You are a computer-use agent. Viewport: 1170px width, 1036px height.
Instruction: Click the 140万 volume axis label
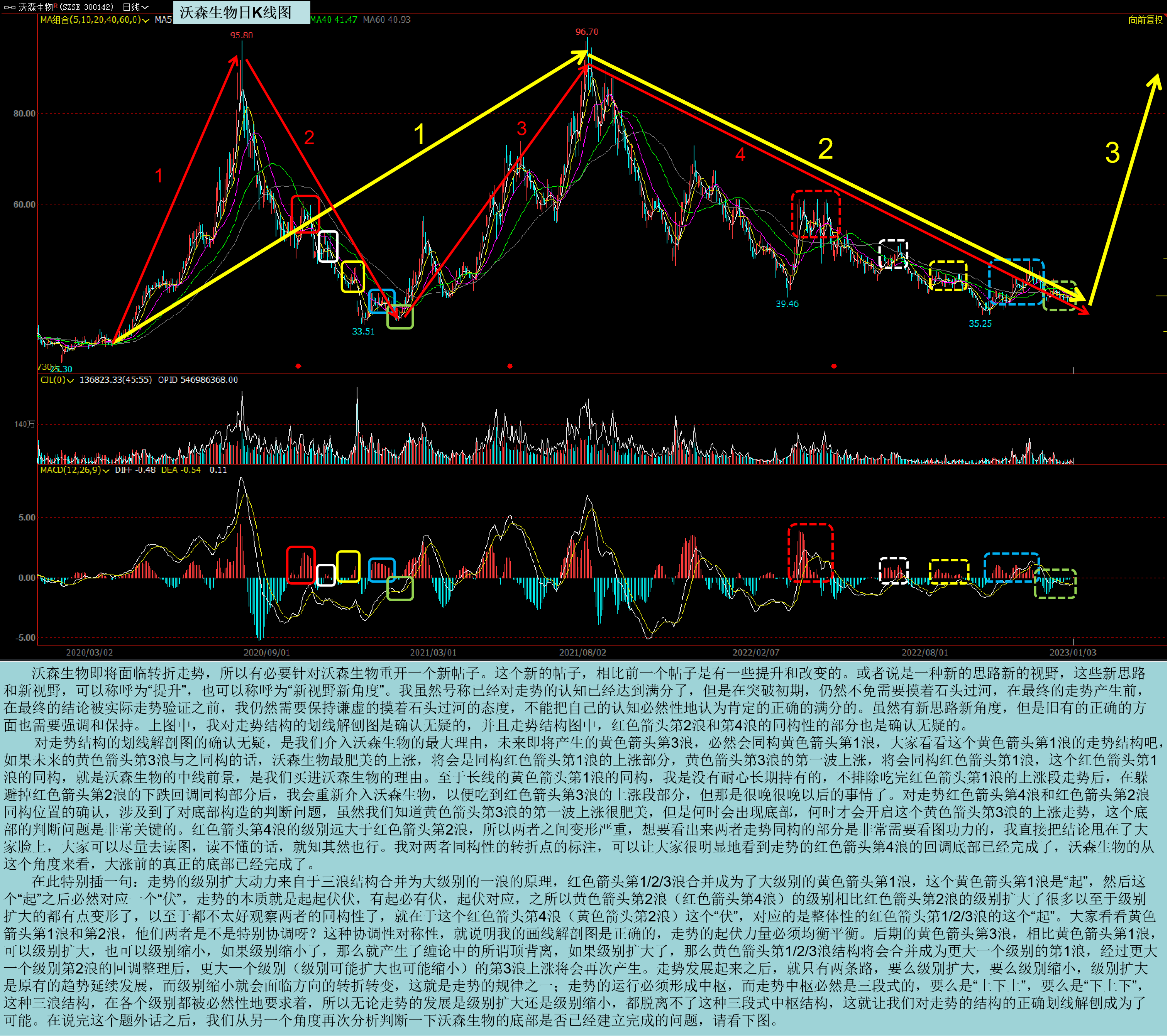coord(25,424)
